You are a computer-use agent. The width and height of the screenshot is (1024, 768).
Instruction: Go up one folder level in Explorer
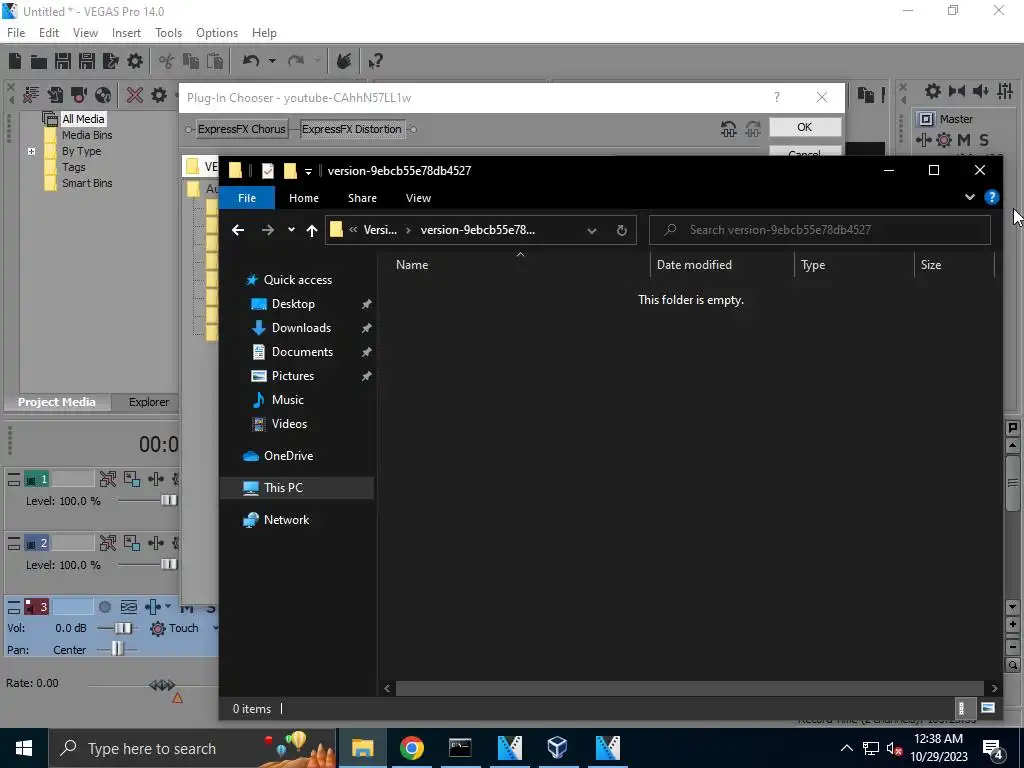click(x=312, y=230)
